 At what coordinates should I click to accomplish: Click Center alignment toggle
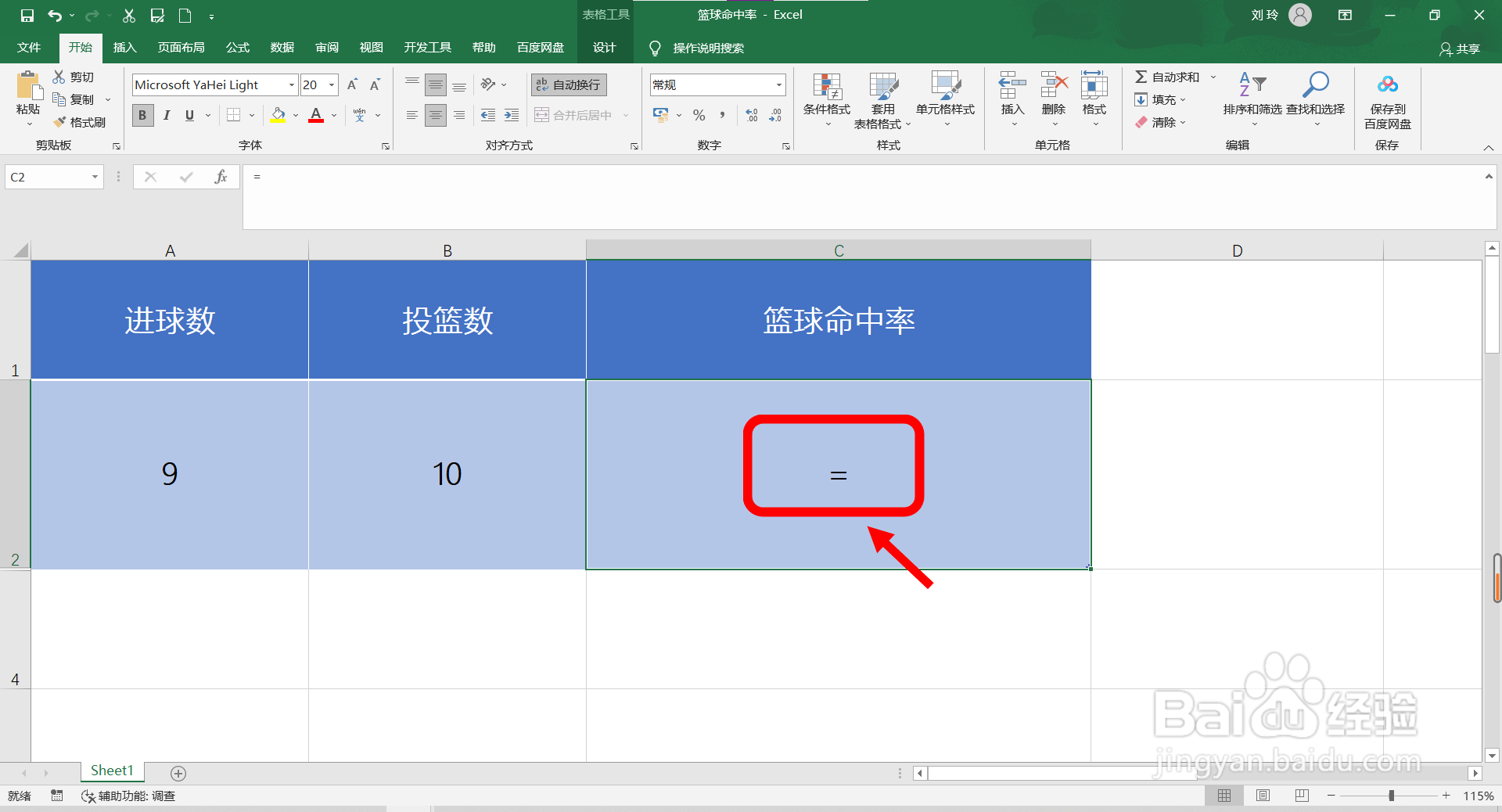pos(435,115)
